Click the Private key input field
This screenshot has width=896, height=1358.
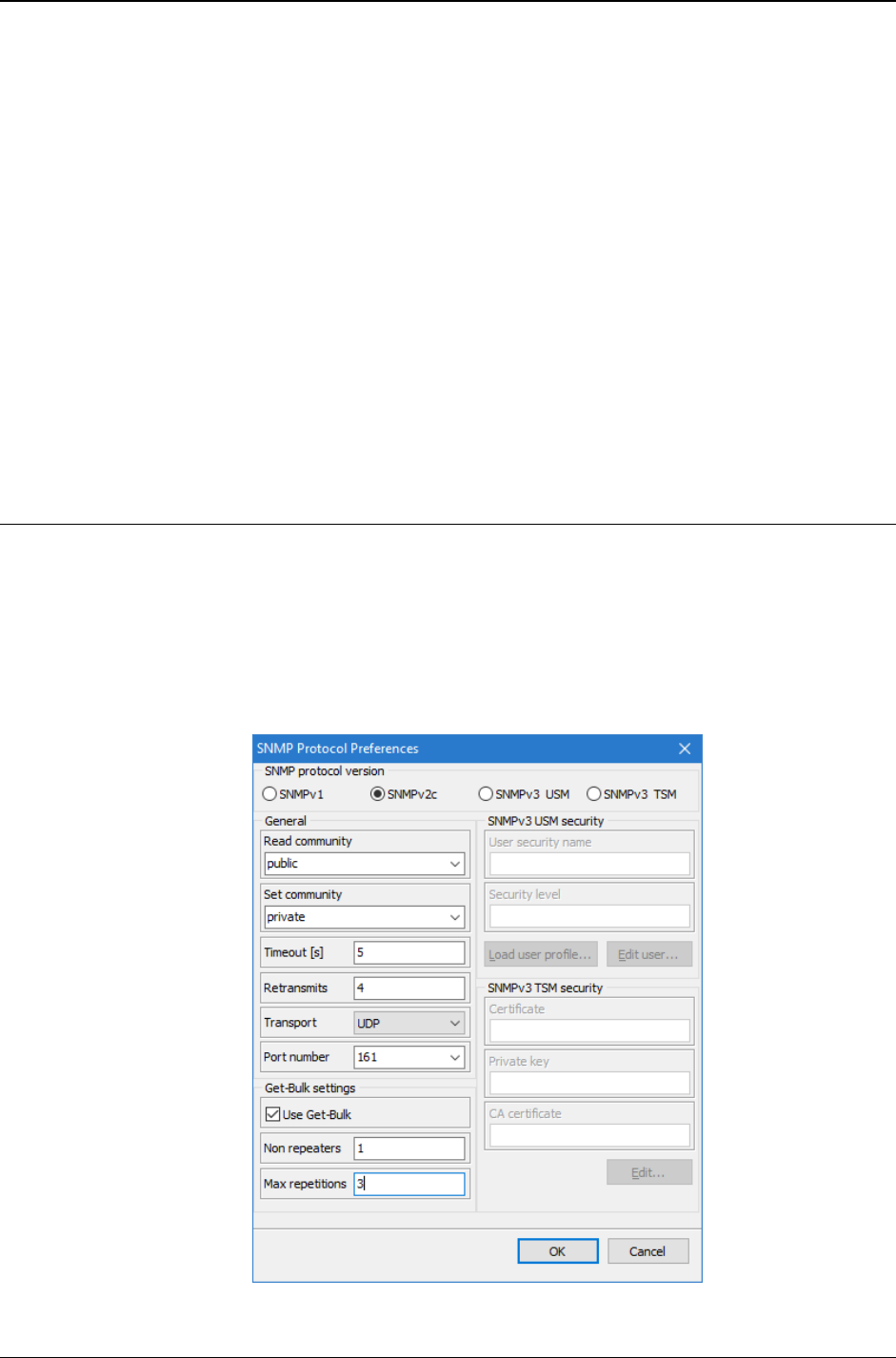pos(589,1083)
